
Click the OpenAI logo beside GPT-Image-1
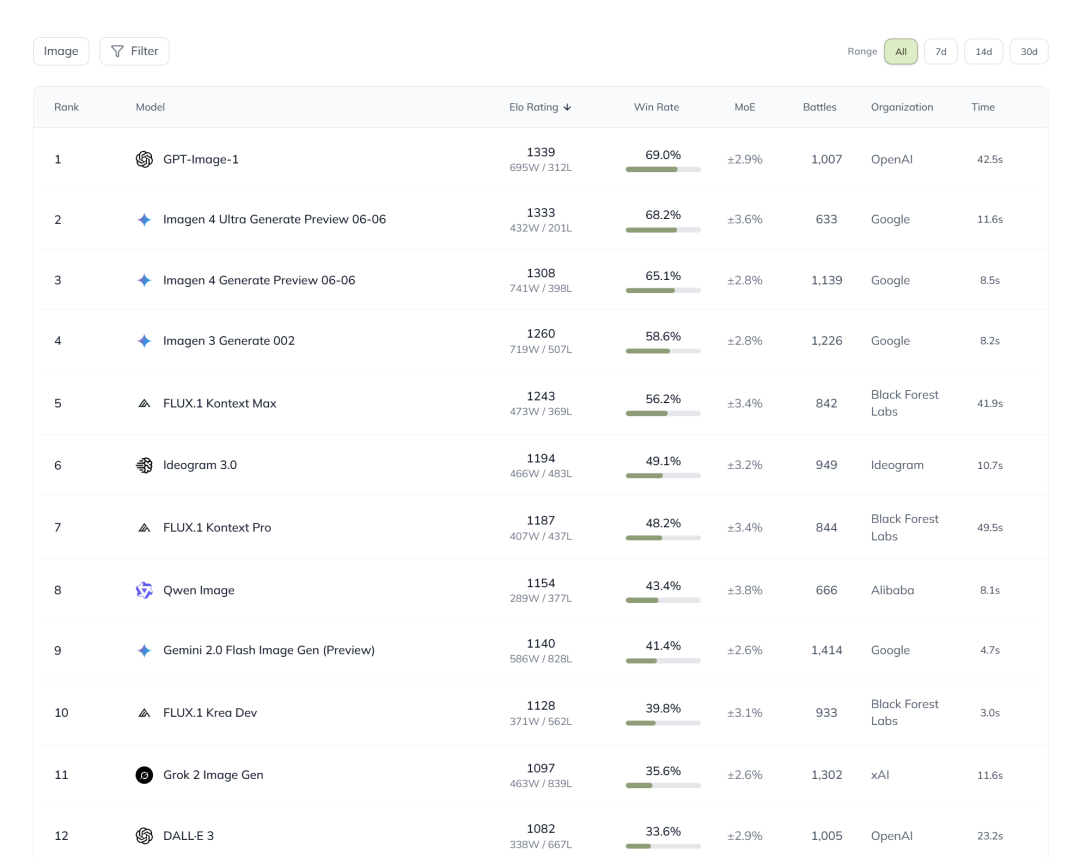144,159
